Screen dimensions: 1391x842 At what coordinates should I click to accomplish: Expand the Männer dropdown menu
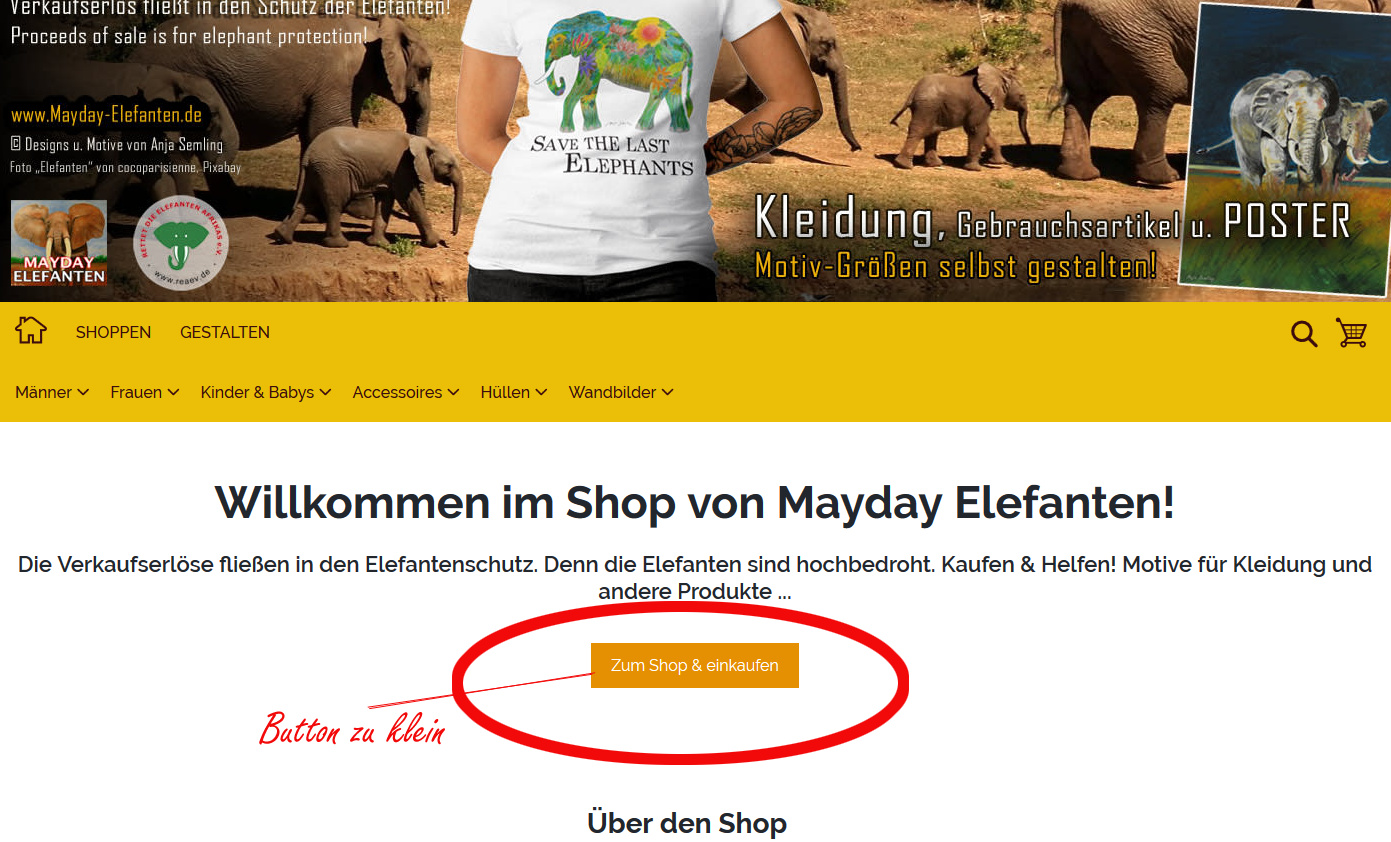pos(52,392)
